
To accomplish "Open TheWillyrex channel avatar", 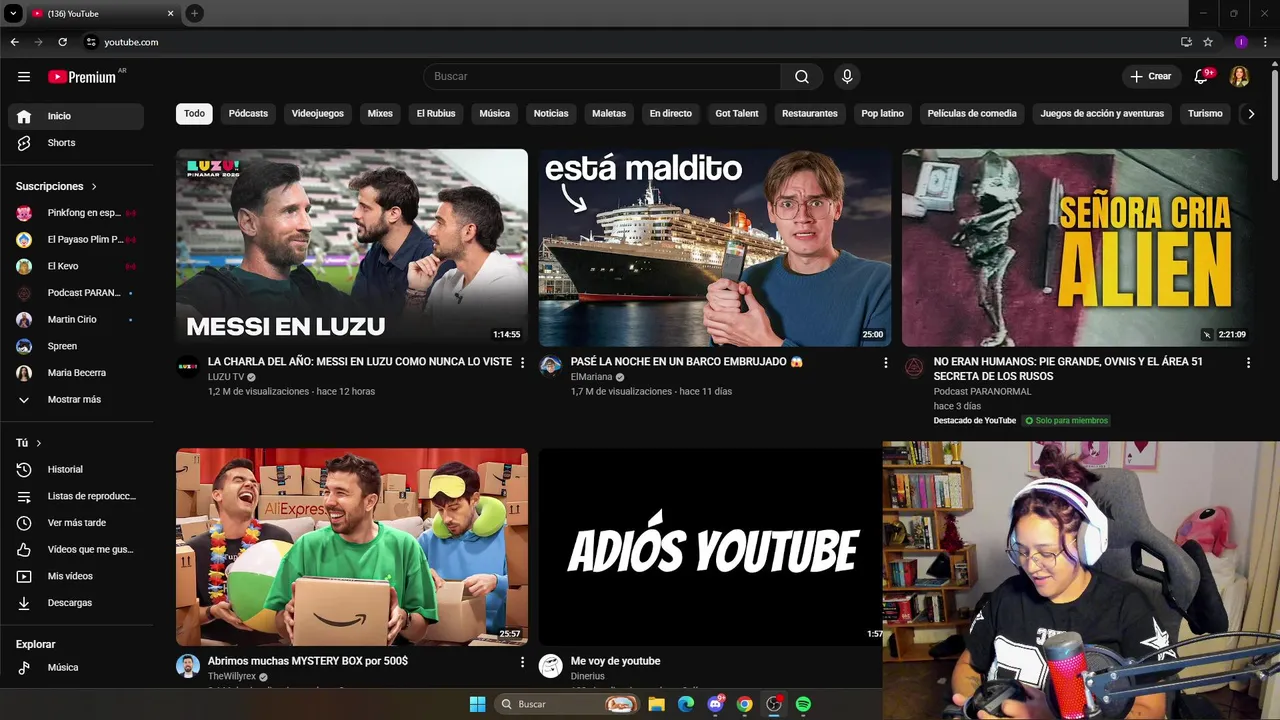I will (188, 666).
